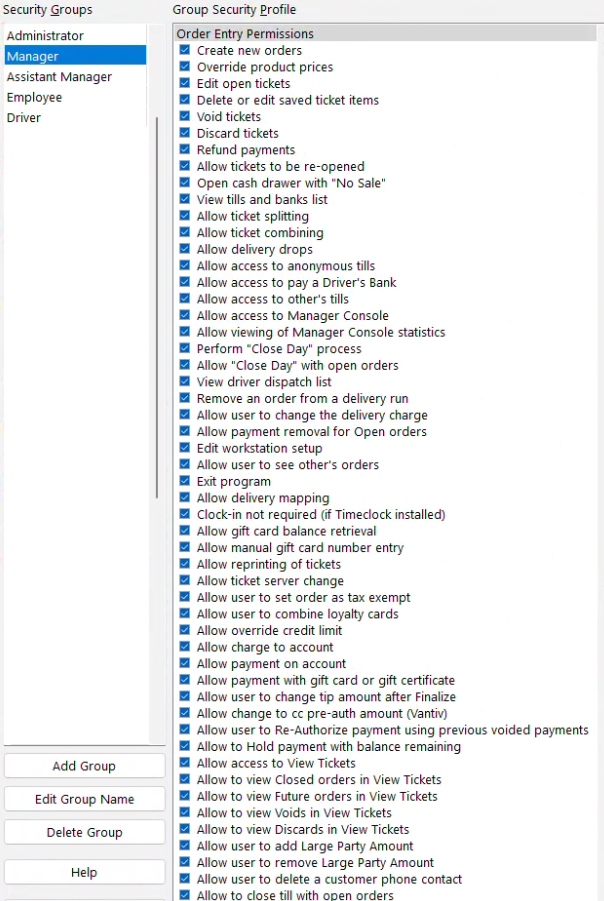
Task: Uncheck Clock-in not required option
Action: (184, 514)
